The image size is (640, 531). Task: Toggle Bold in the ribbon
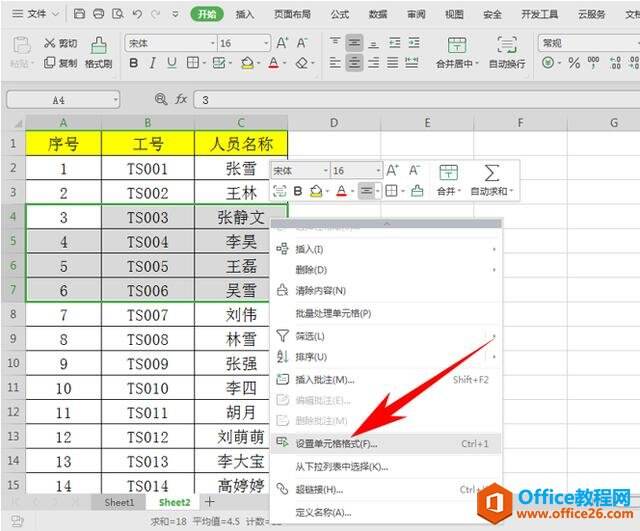click(x=133, y=63)
